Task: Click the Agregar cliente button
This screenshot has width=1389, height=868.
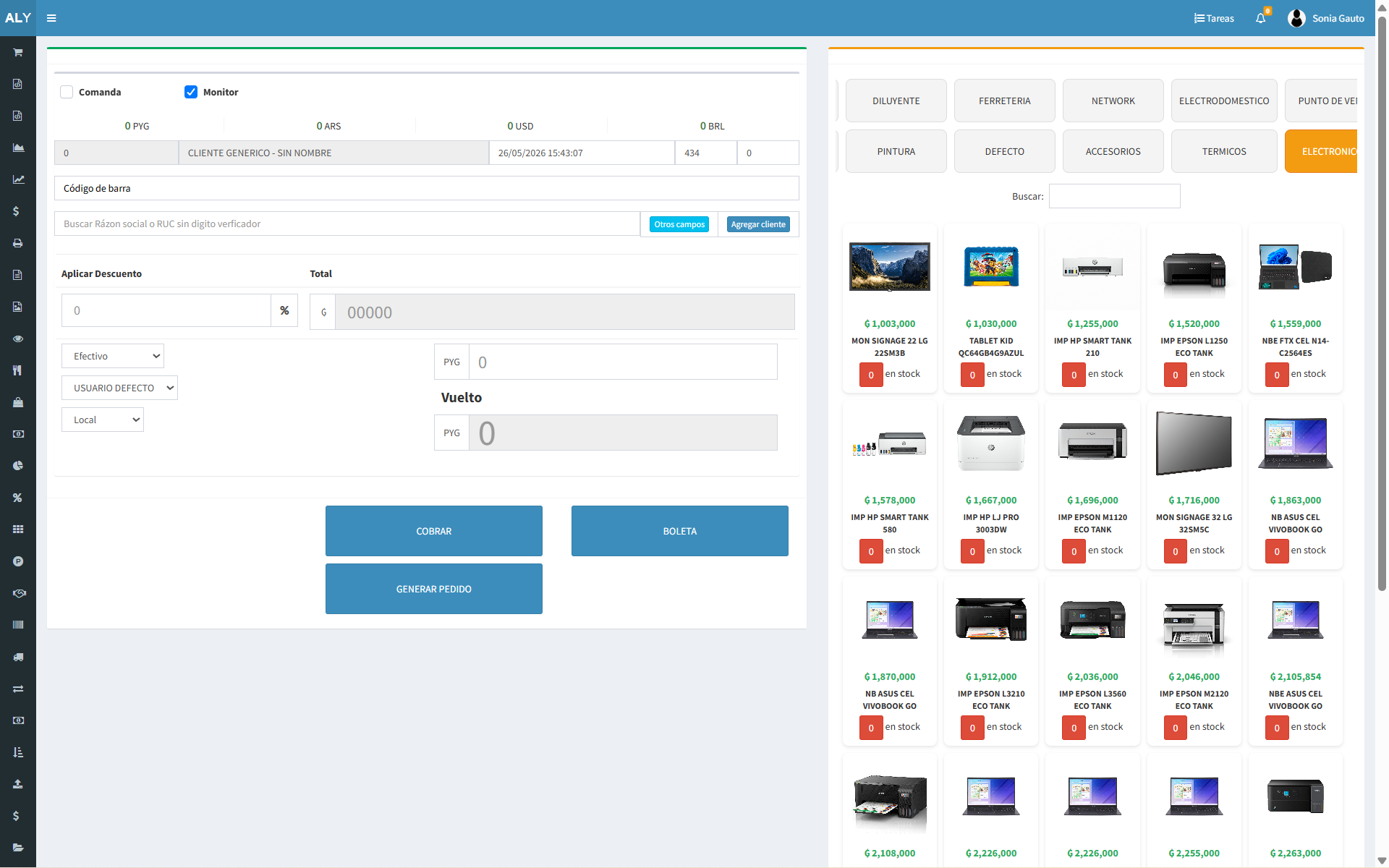Action: pyautogui.click(x=758, y=224)
